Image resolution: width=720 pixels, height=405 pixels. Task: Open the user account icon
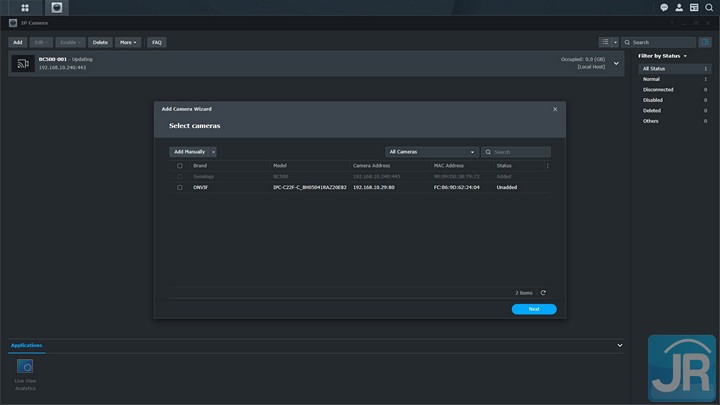tap(679, 7)
